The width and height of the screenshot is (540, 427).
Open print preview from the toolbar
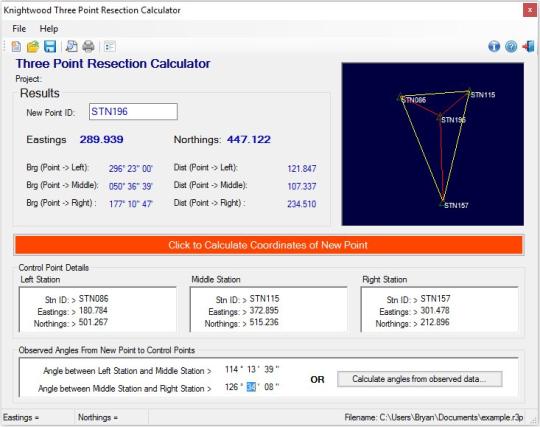pyautogui.click(x=72, y=46)
